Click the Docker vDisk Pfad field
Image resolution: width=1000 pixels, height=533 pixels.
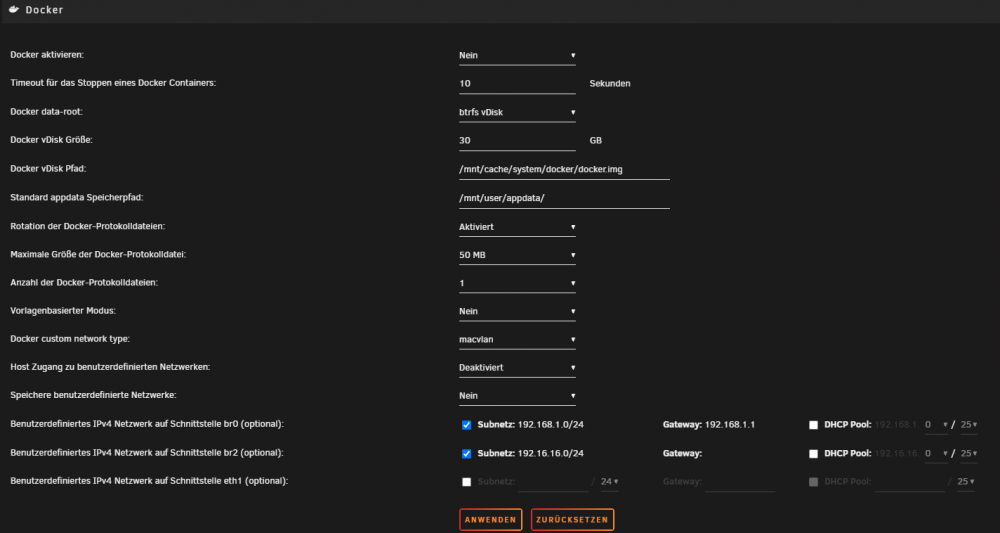(564, 170)
